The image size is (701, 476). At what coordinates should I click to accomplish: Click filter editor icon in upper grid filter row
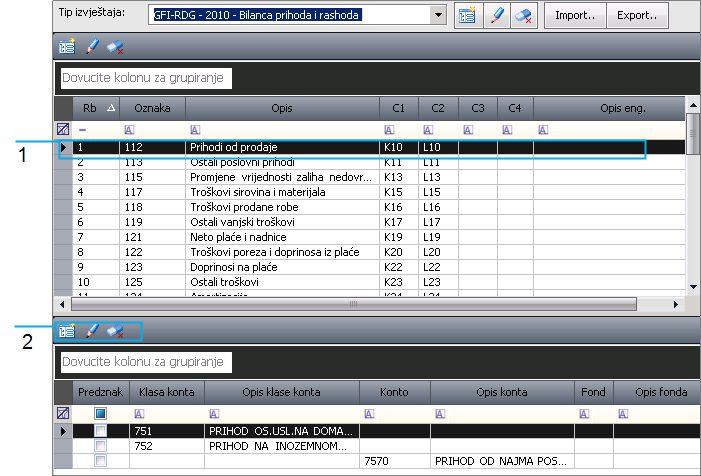click(63, 130)
